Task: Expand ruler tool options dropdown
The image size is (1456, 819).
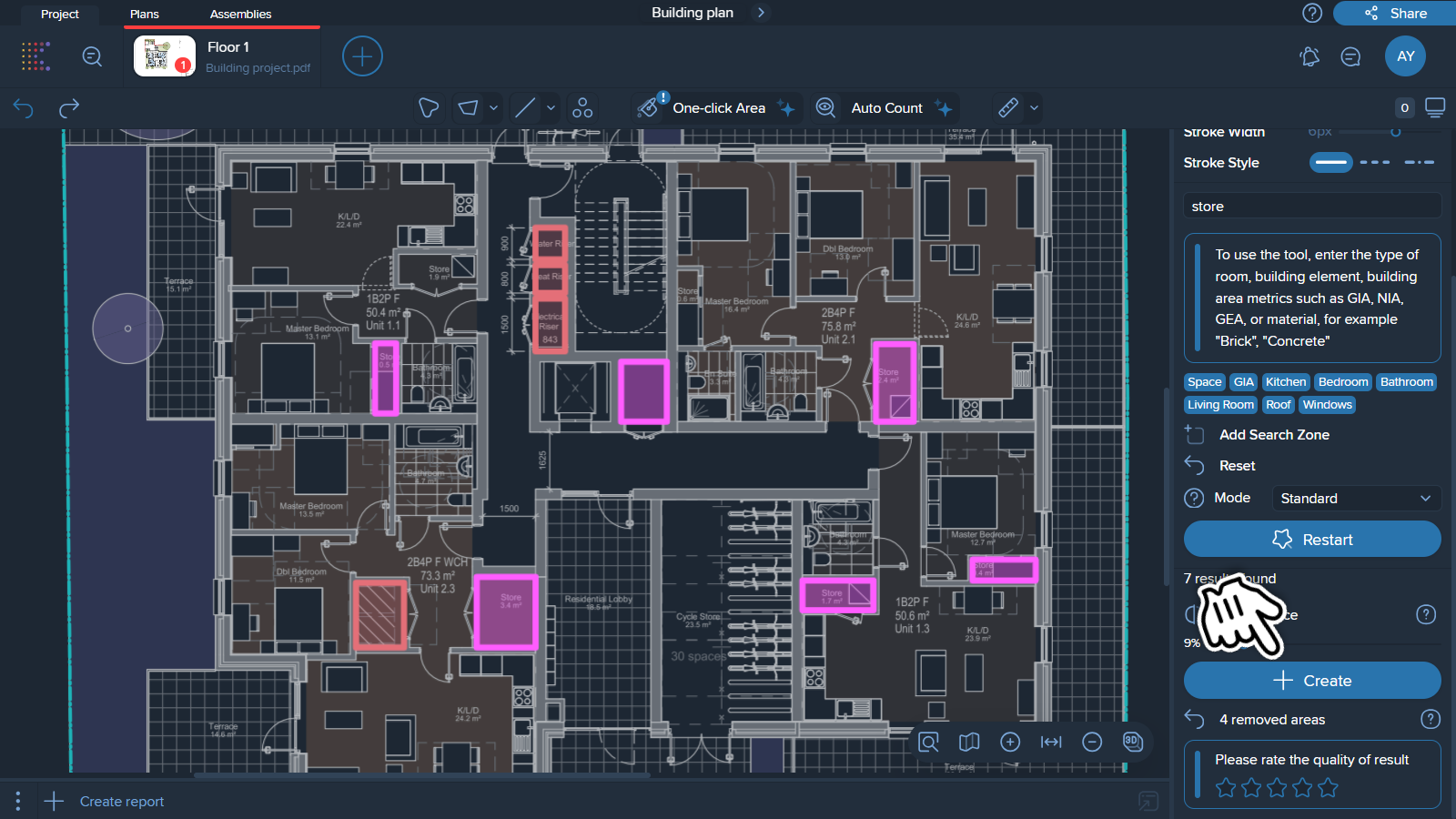Action: (x=1034, y=108)
